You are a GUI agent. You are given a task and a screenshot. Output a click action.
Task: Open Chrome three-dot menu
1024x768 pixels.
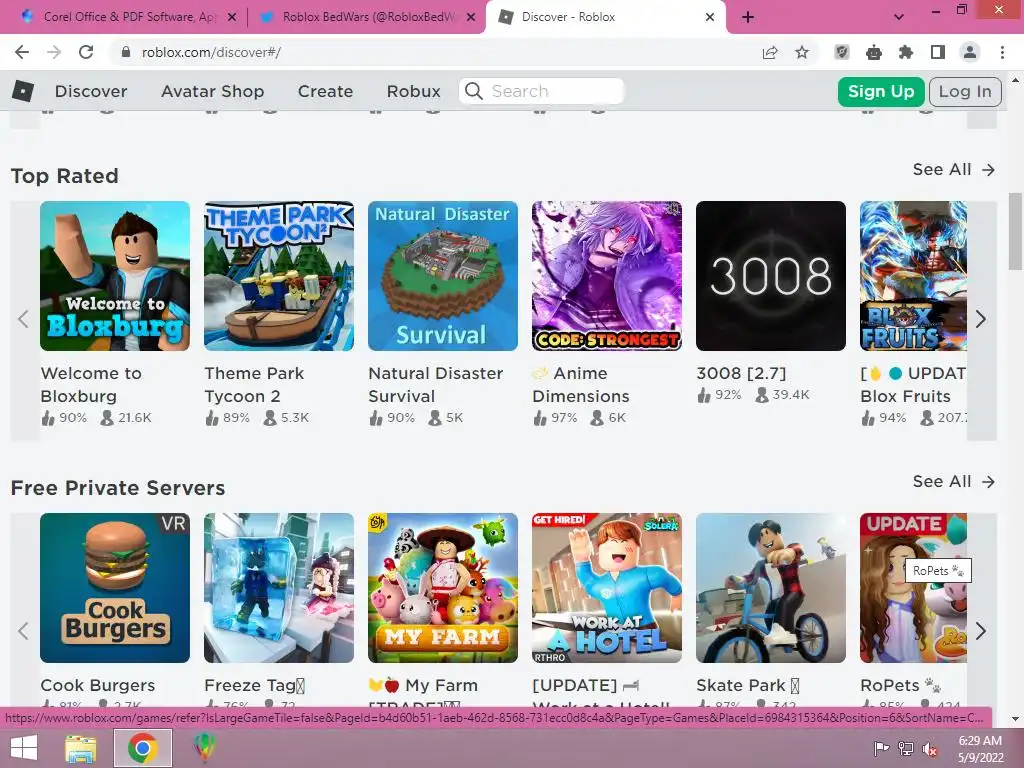1002,52
